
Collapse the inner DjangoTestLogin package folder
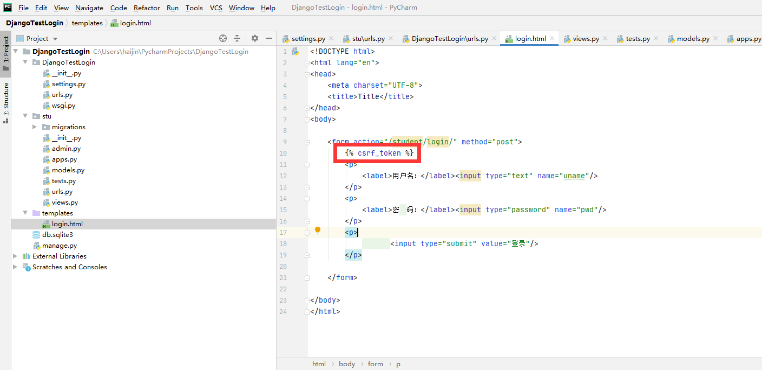(25, 62)
